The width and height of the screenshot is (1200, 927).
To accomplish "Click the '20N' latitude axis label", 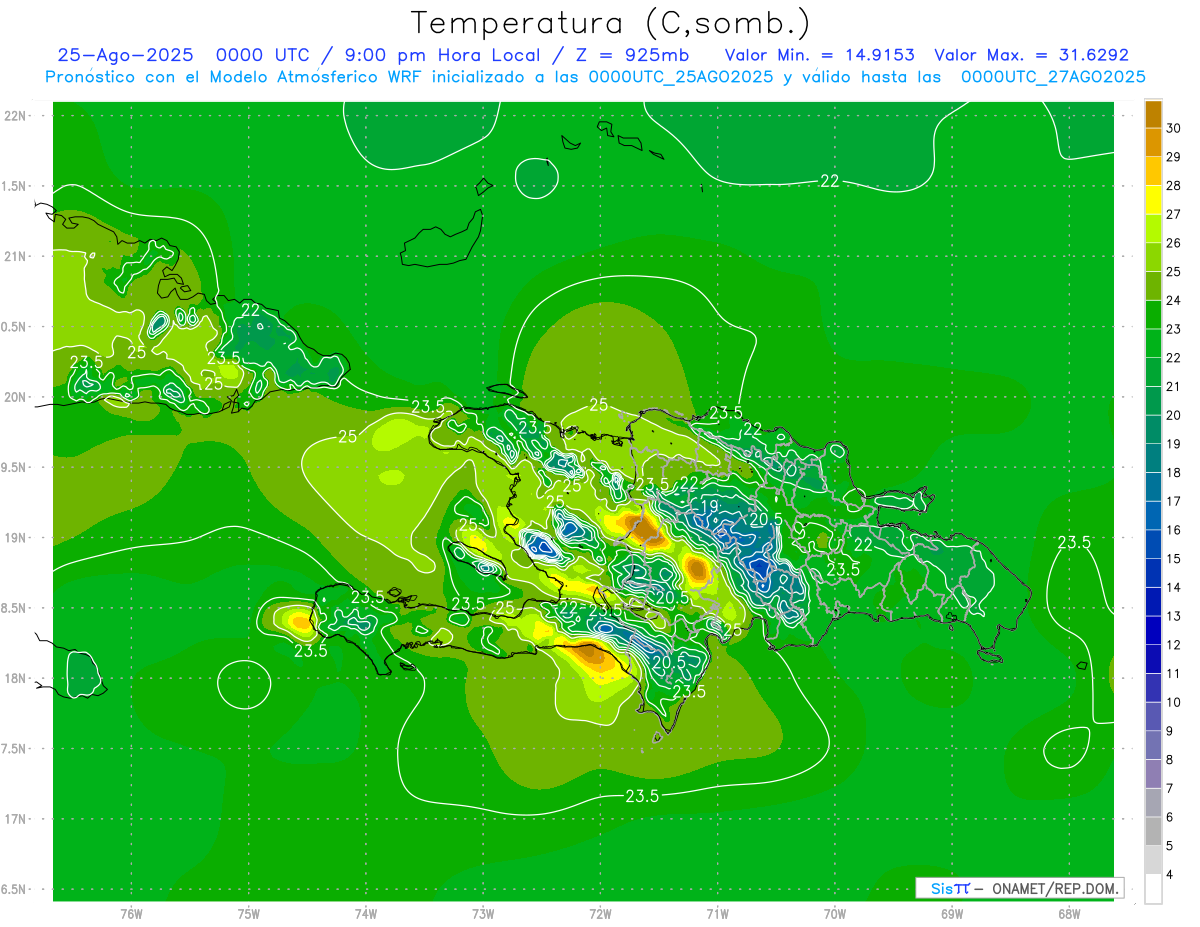I will (x=16, y=397).
